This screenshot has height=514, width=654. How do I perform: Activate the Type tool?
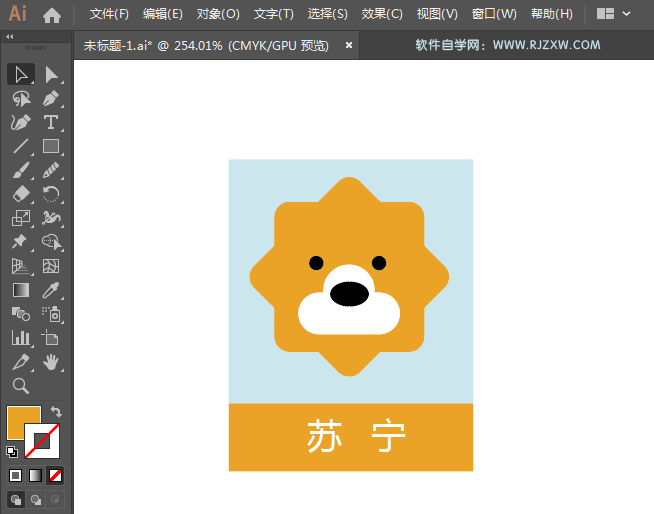tap(51, 123)
